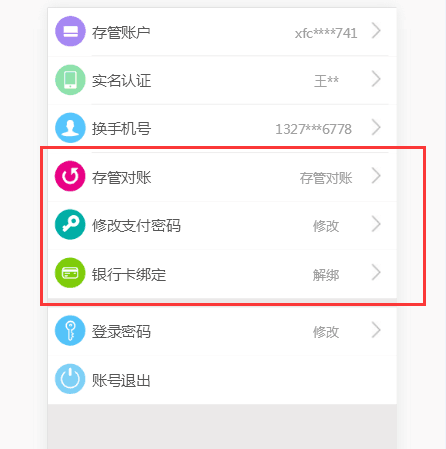446x449 pixels.
Task: Tap 修改 next to 修改支付密码
Action: click(x=326, y=226)
